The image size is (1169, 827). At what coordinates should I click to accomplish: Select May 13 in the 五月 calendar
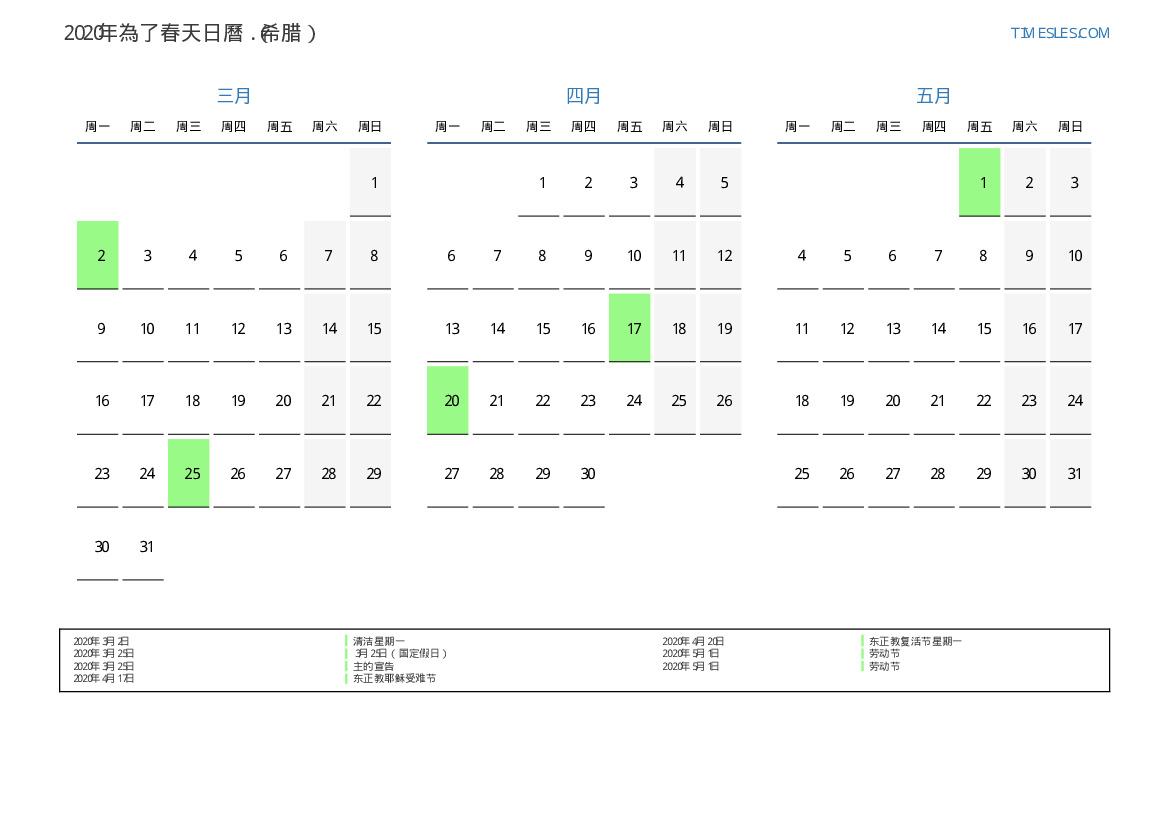pyautogui.click(x=889, y=328)
